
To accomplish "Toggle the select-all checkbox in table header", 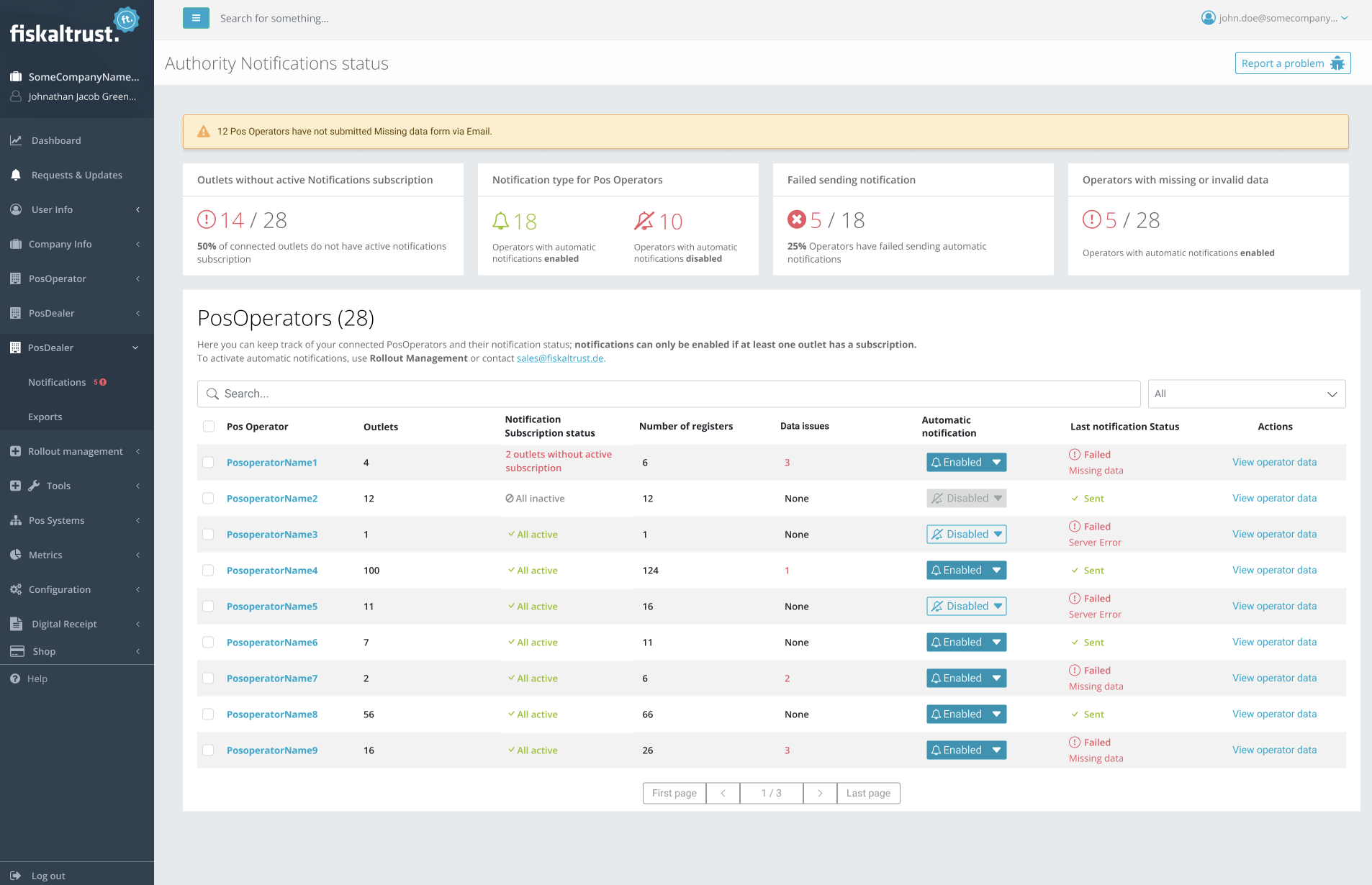I will [x=209, y=426].
